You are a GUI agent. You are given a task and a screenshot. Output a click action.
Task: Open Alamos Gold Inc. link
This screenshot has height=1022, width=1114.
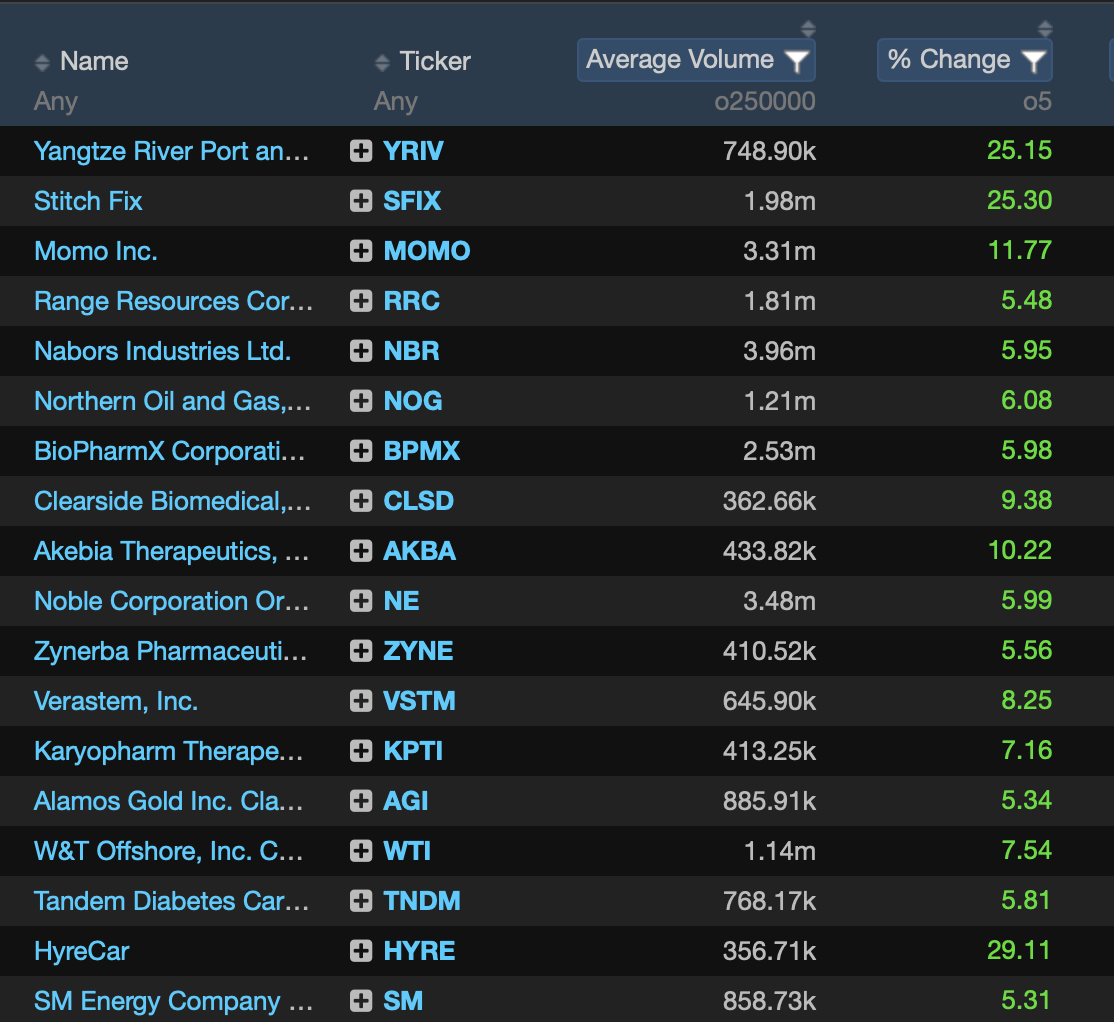click(x=168, y=801)
